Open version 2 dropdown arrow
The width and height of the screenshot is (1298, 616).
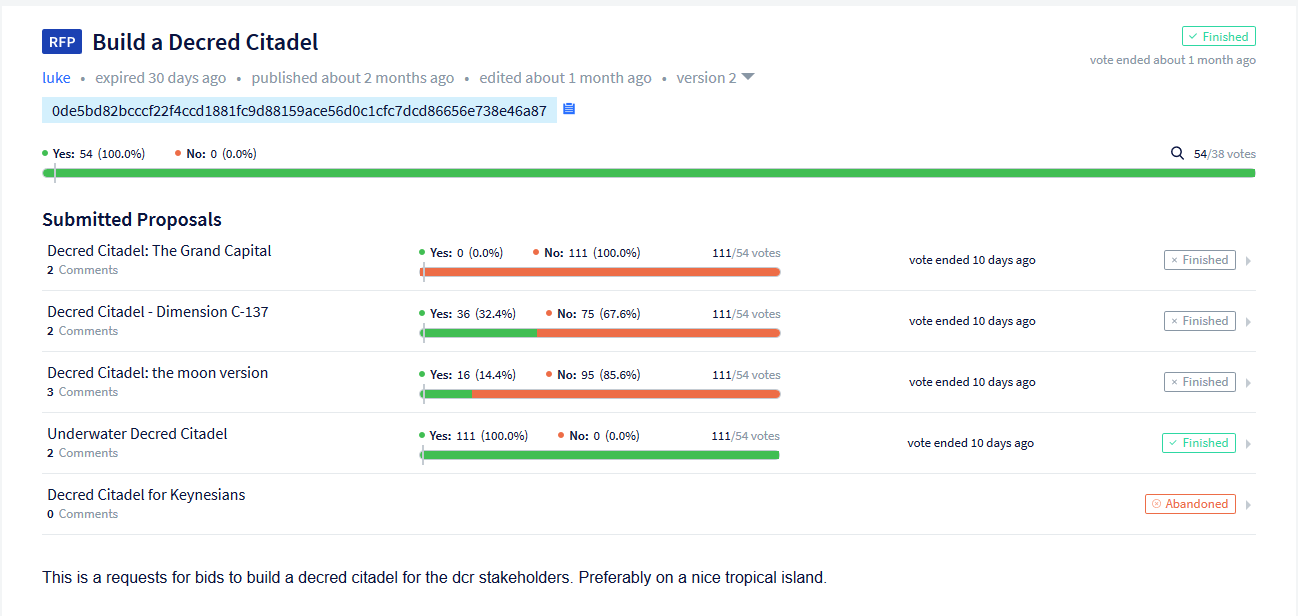(x=748, y=78)
